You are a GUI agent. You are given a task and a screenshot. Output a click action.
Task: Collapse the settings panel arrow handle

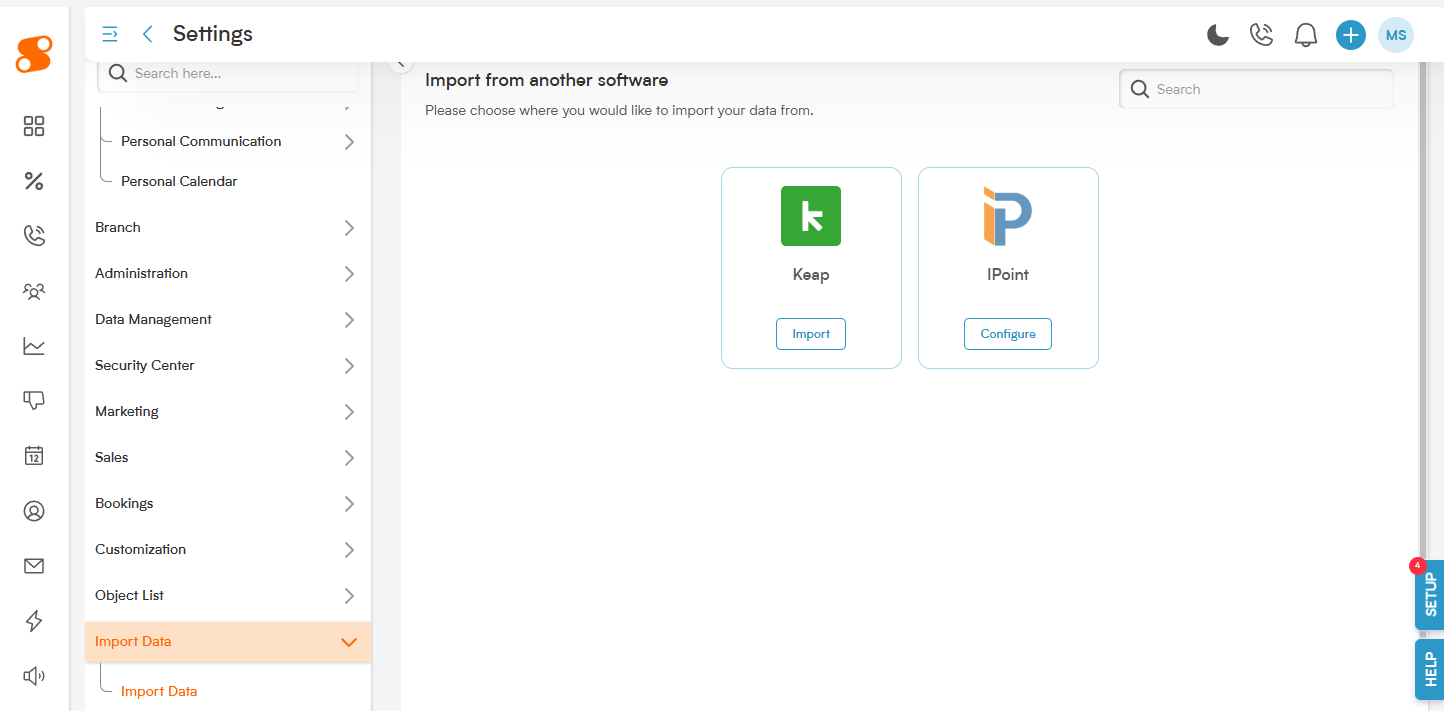(401, 63)
